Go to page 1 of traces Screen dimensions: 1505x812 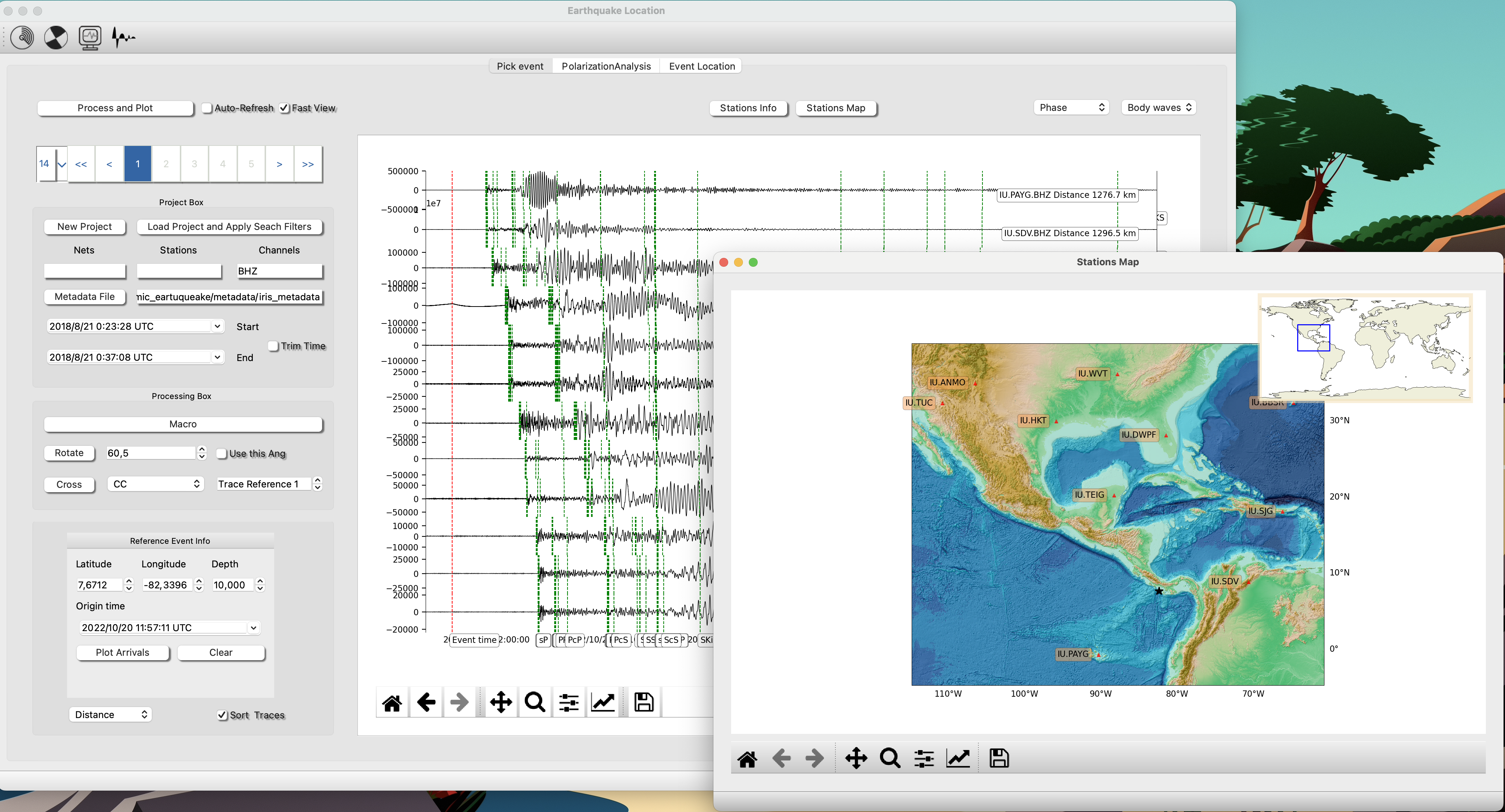click(138, 164)
